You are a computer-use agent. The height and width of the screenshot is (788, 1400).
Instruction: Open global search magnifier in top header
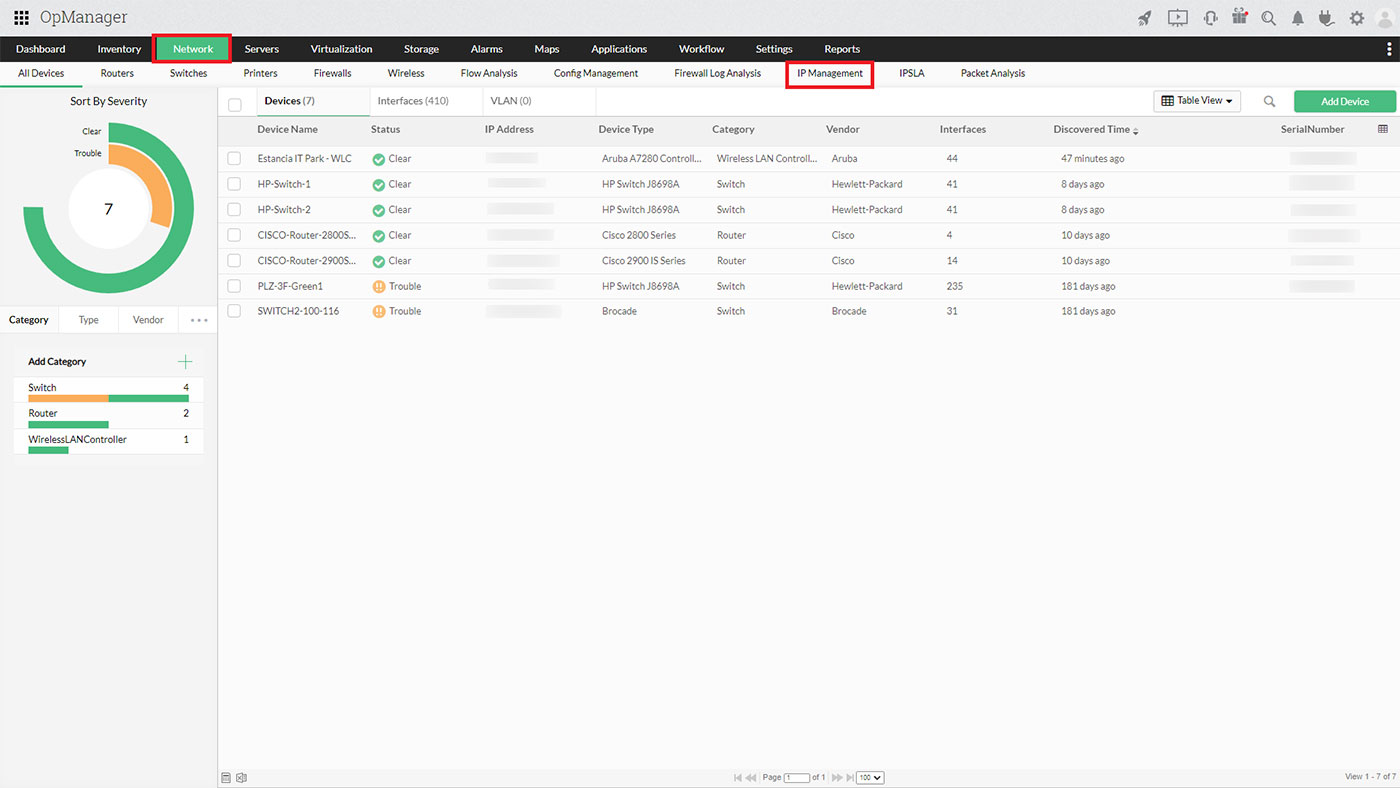tap(1269, 18)
